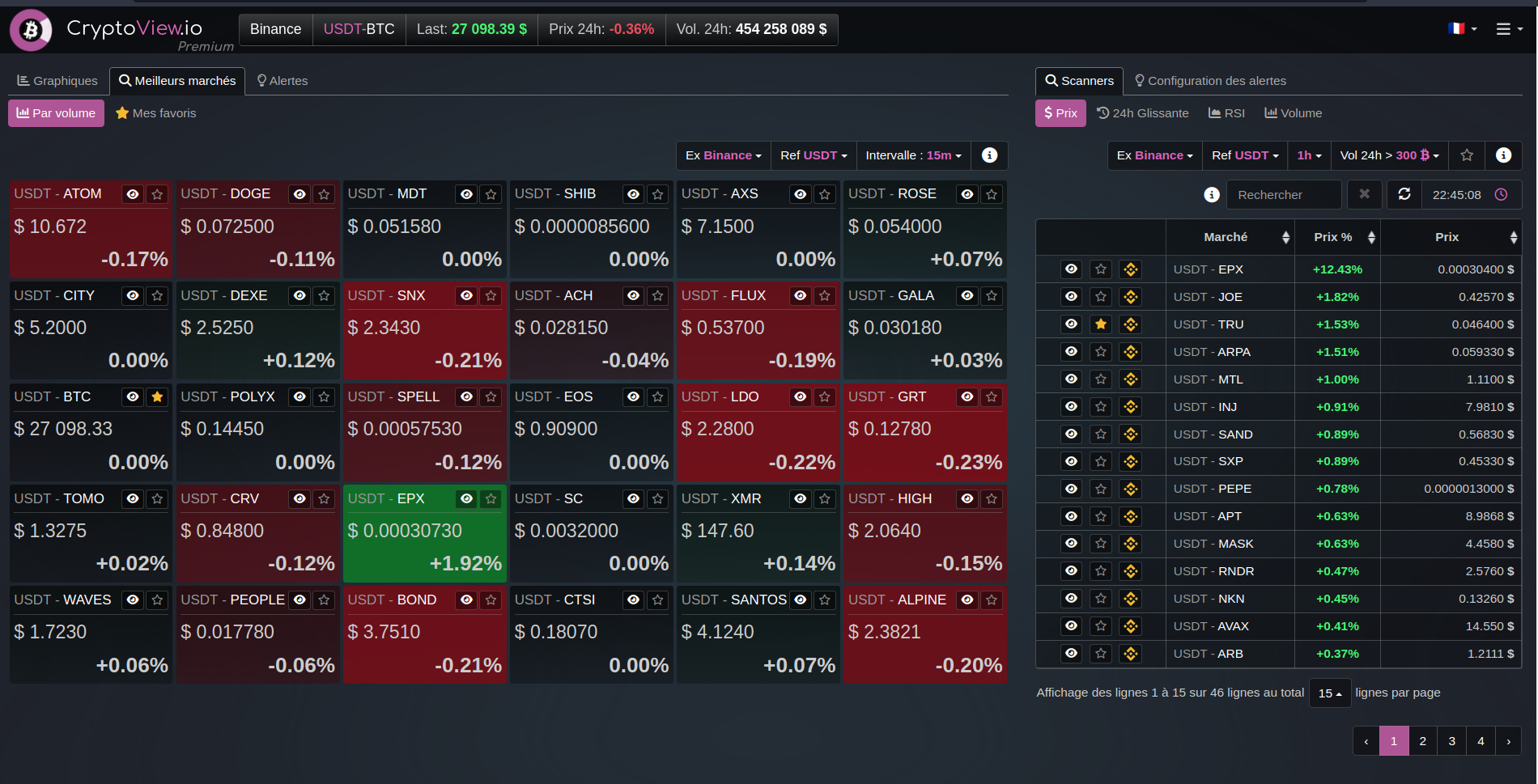The width and height of the screenshot is (1538, 784).
Task: Toggle eye icon on USDT-HIGH card
Action: coord(967,499)
